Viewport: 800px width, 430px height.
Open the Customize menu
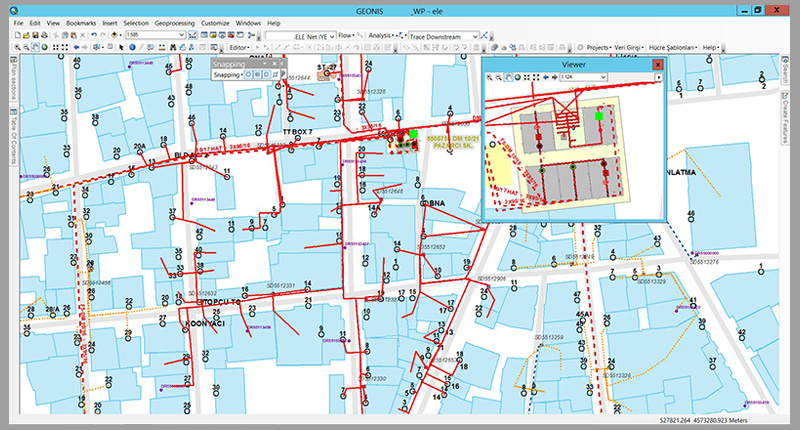[x=215, y=23]
